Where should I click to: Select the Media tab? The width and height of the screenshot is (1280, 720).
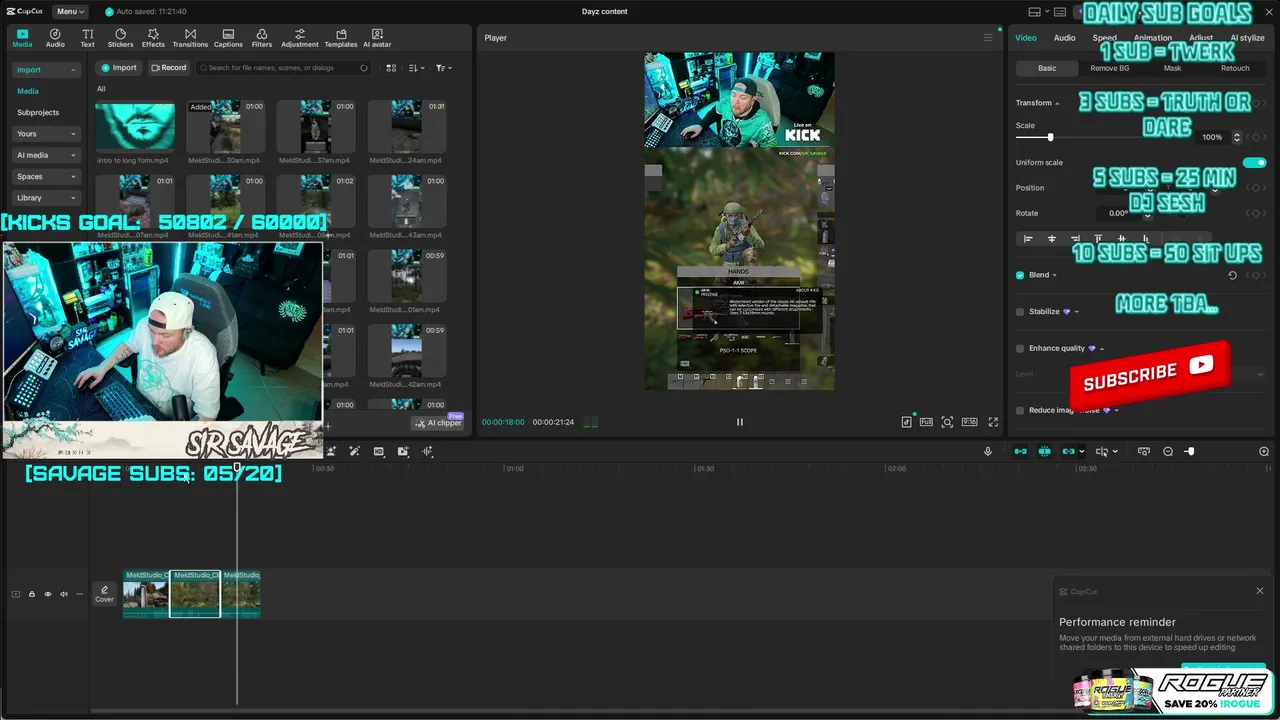(22, 38)
